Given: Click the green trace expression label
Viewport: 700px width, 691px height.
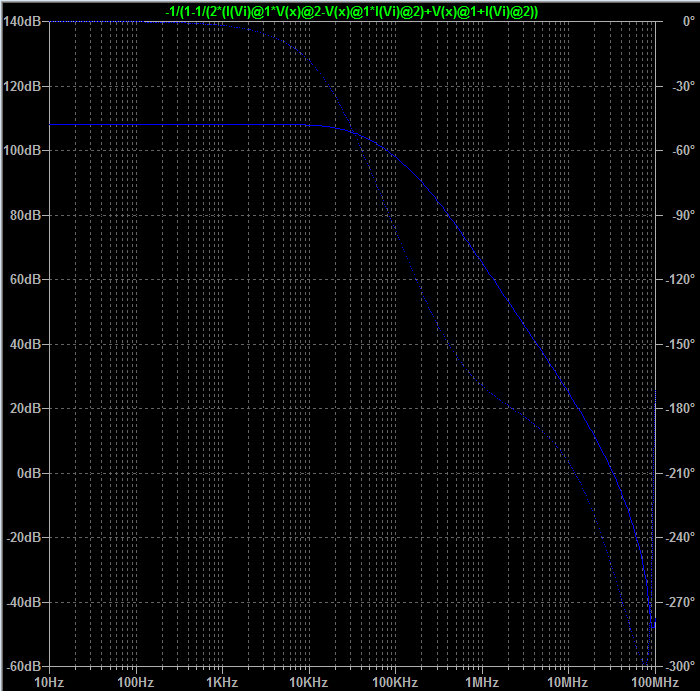Looking at the screenshot, I should pos(351,11).
